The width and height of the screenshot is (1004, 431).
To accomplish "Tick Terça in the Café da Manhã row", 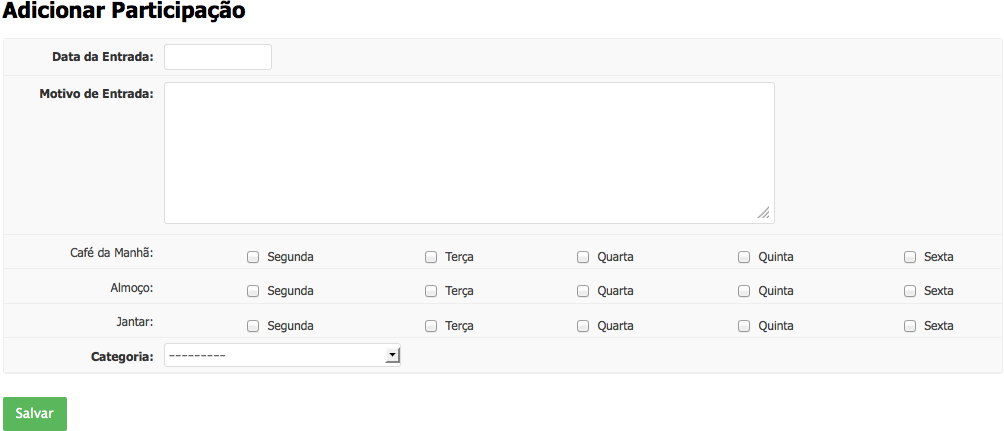I will (431, 257).
